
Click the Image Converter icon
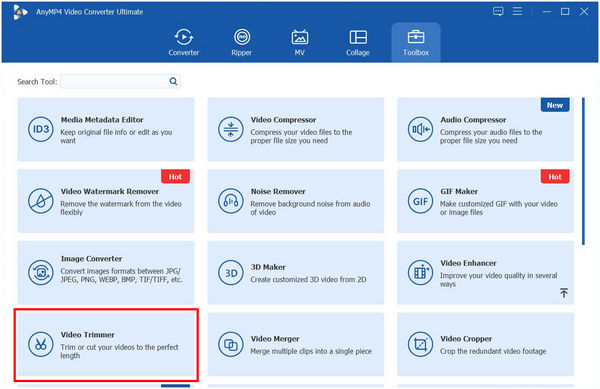click(41, 272)
